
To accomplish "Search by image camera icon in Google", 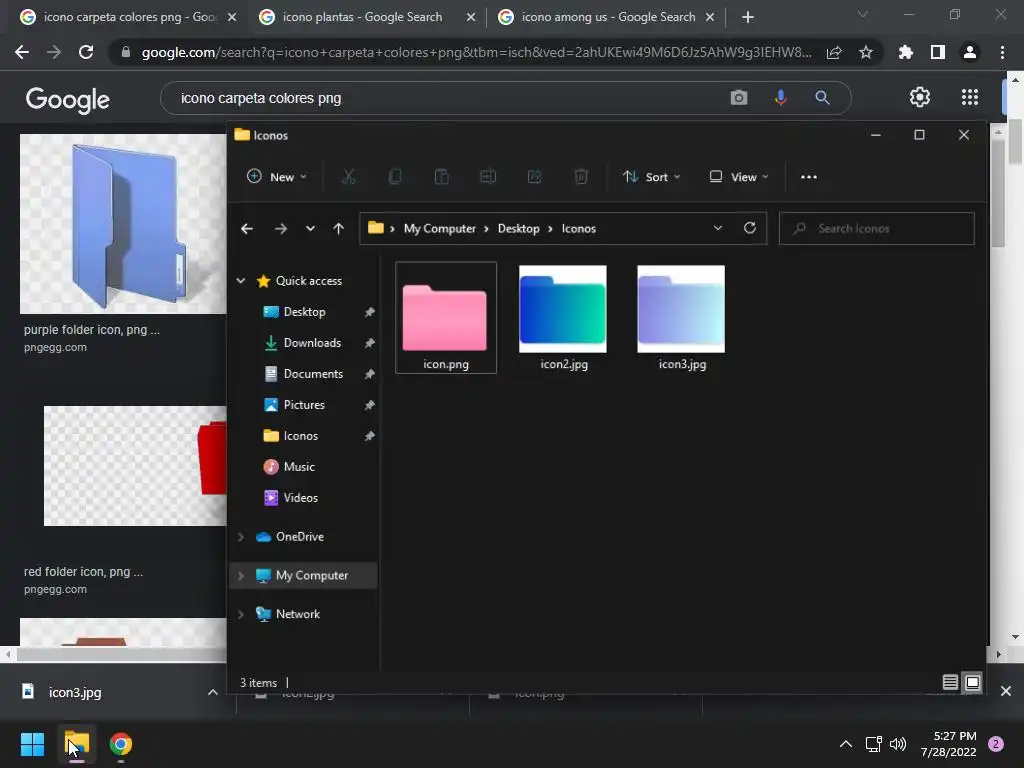I will point(739,98).
